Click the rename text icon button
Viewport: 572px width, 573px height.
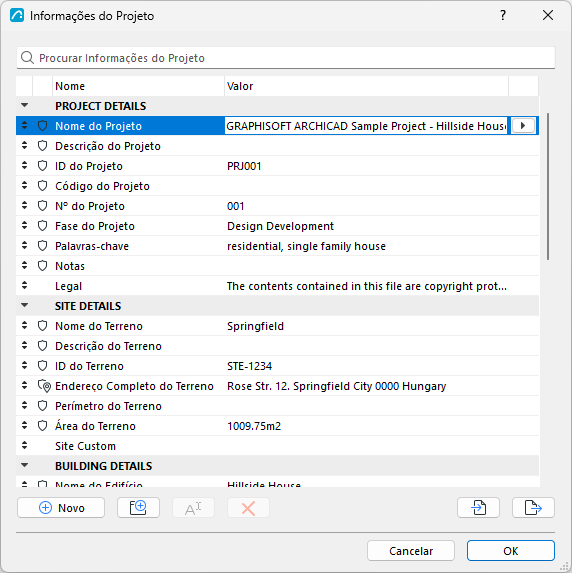(x=193, y=508)
